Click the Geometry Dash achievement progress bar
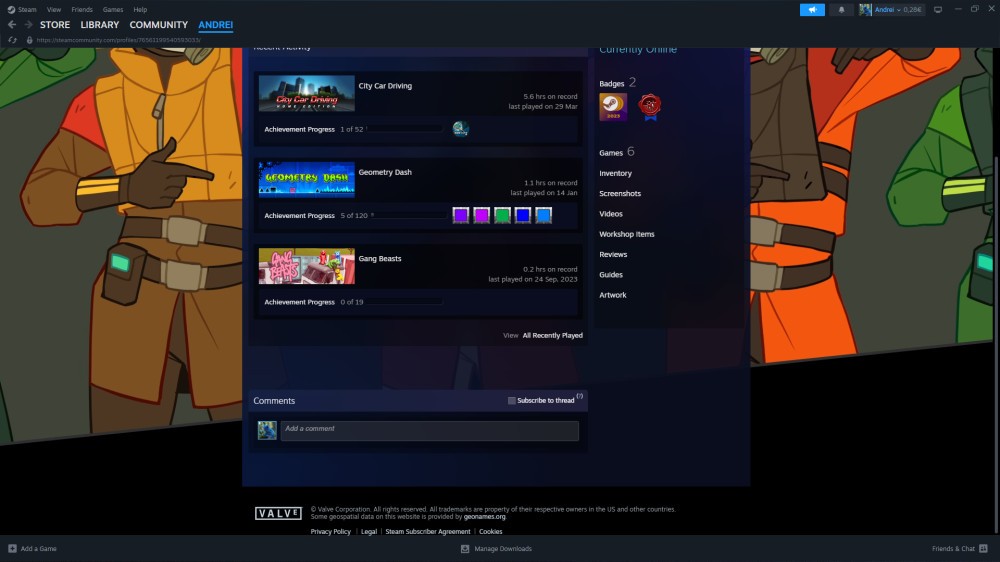 tap(409, 216)
